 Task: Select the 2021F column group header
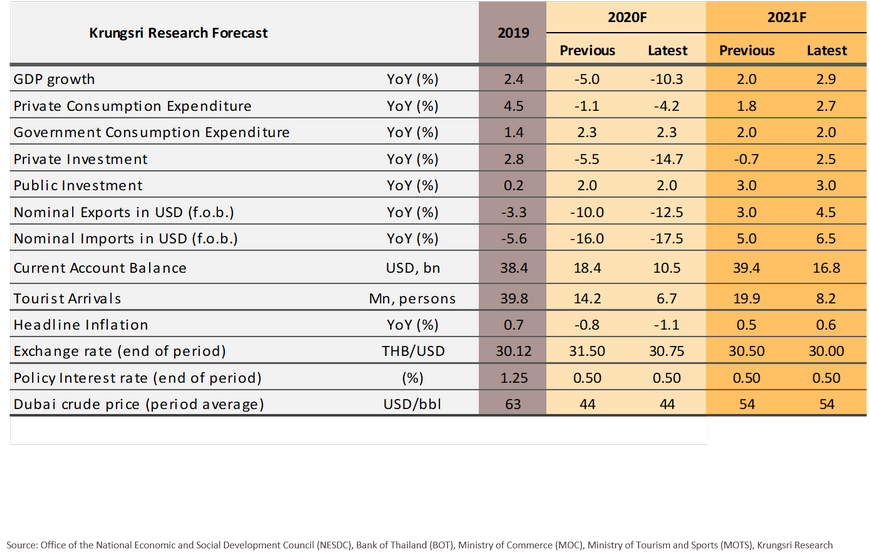(x=787, y=17)
